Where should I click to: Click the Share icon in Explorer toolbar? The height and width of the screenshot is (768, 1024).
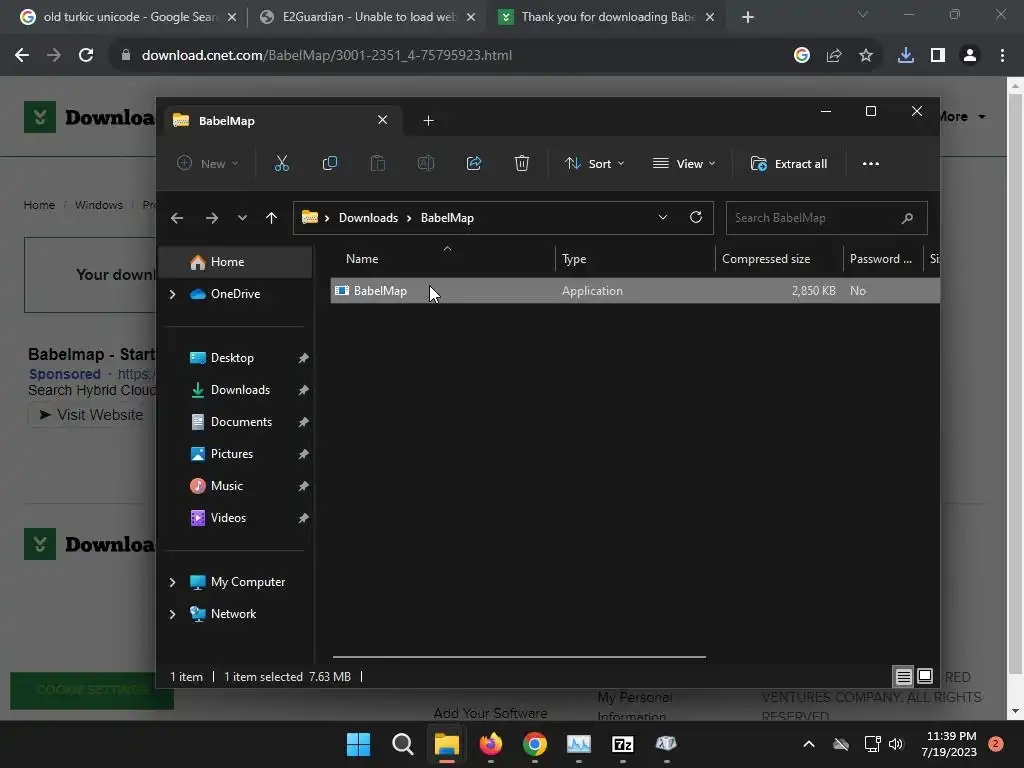473,163
